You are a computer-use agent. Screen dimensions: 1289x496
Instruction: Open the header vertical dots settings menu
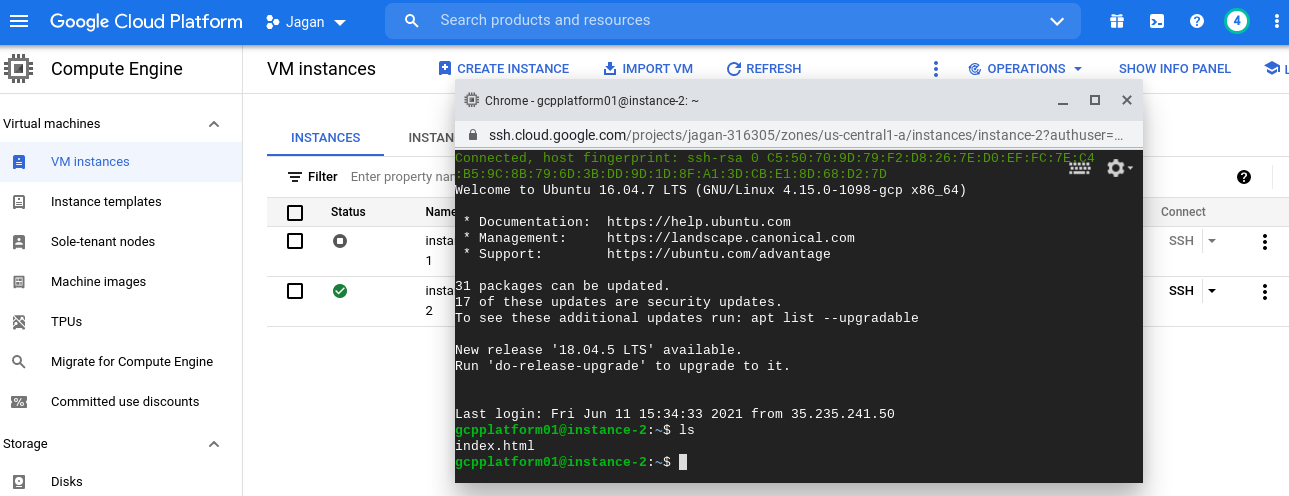(1275, 21)
